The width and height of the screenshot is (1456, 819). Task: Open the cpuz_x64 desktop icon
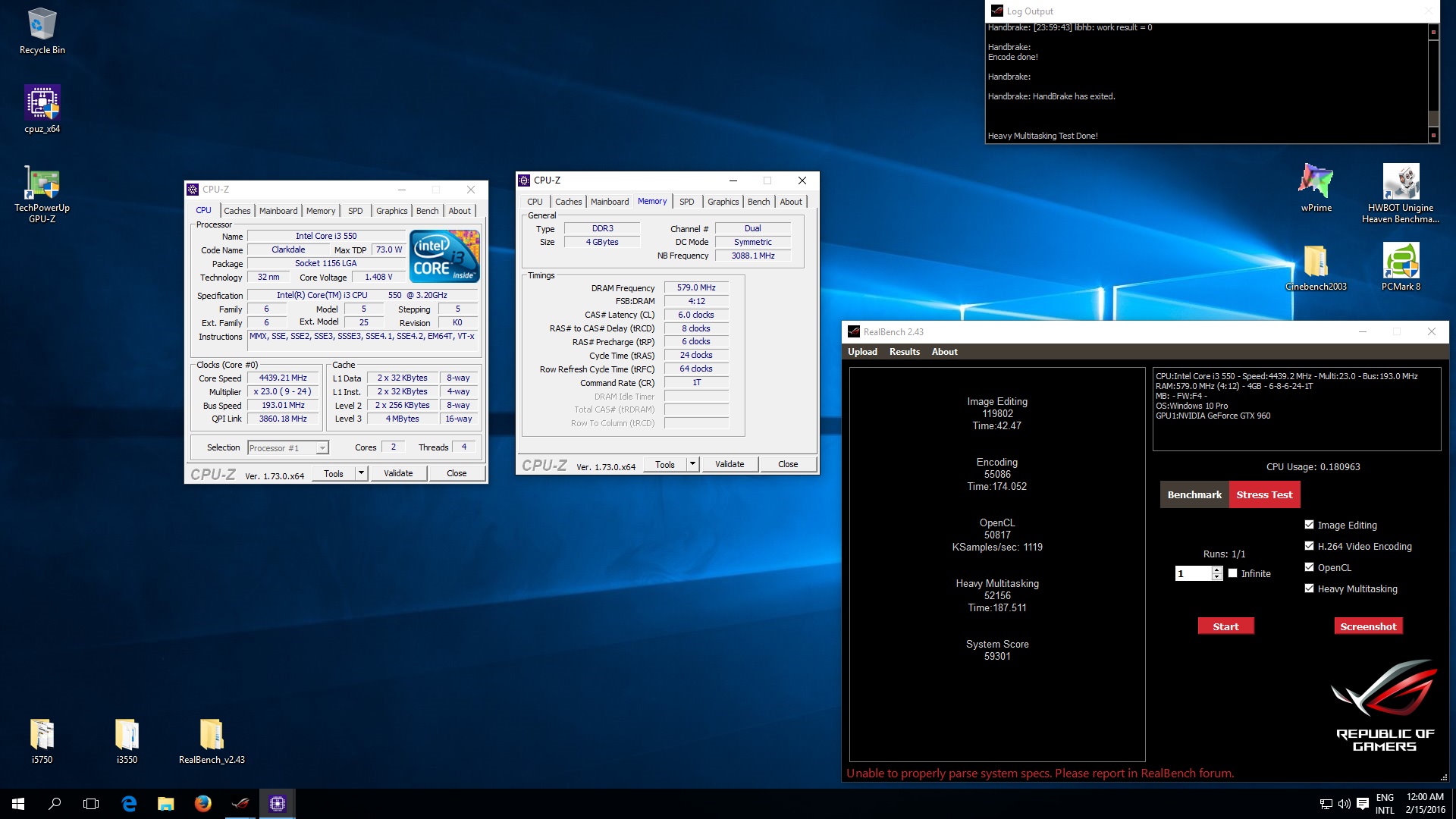[x=42, y=109]
